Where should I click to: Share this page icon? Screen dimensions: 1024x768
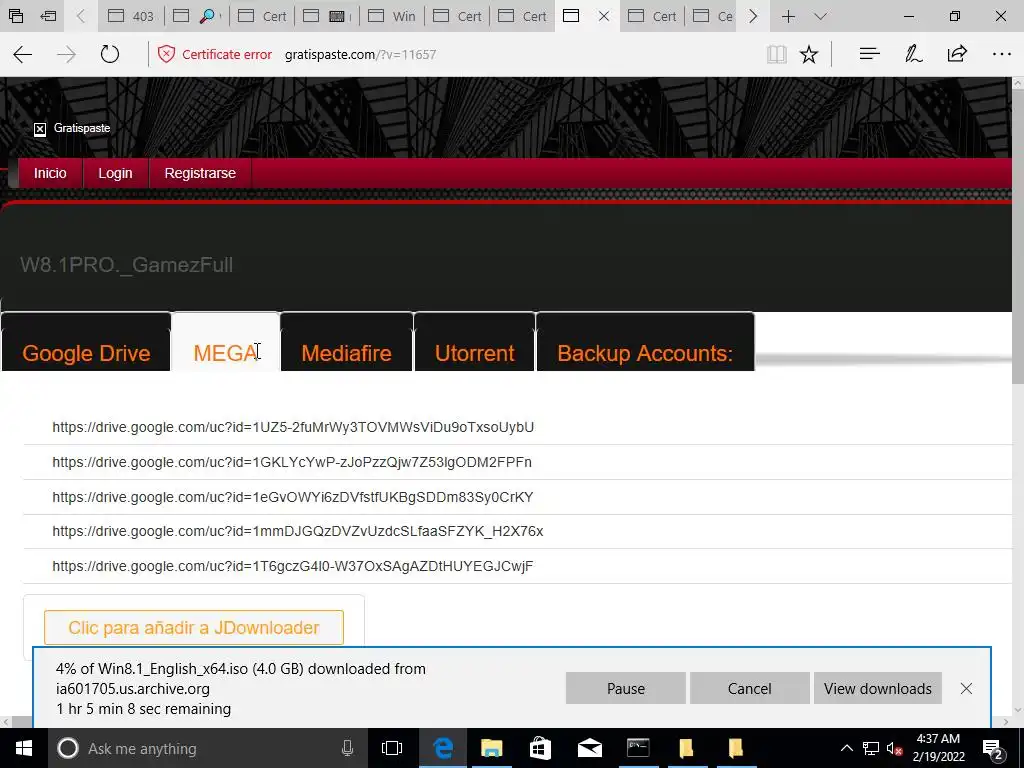[x=957, y=54]
